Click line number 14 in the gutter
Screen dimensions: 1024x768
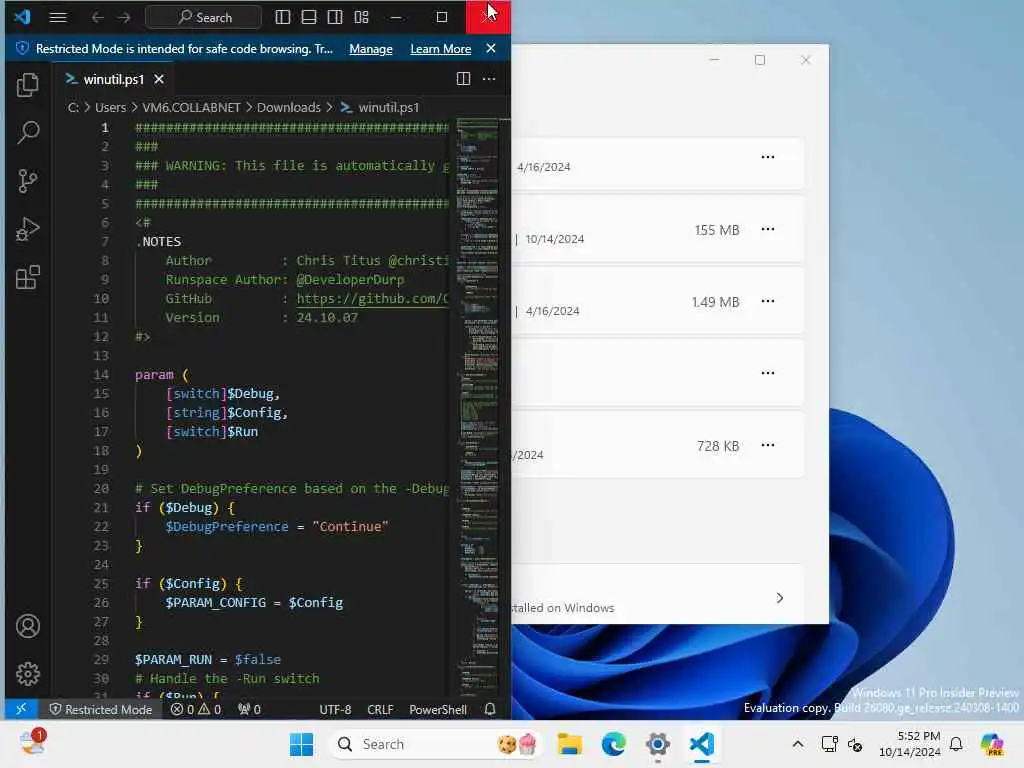[101, 375]
